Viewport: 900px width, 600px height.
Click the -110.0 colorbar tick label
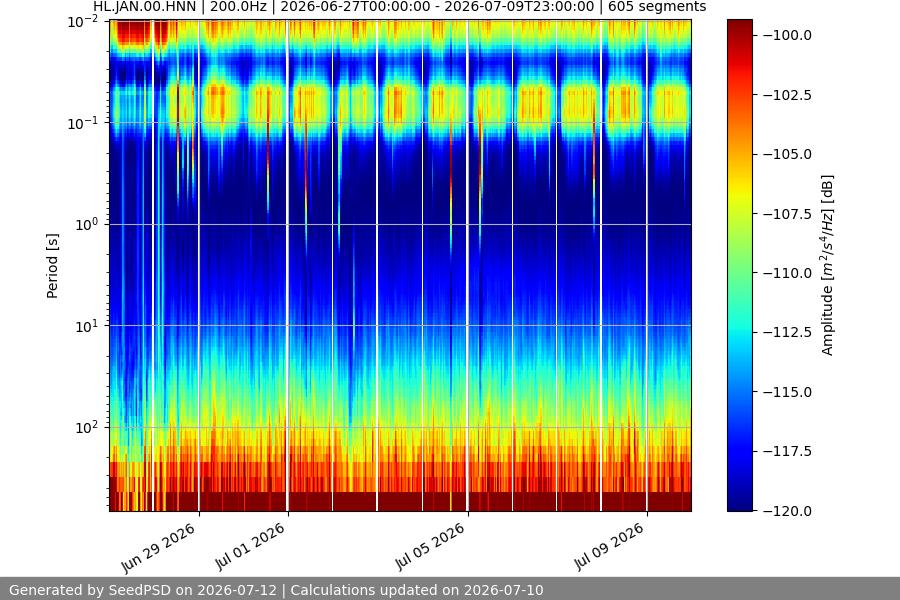787,273
